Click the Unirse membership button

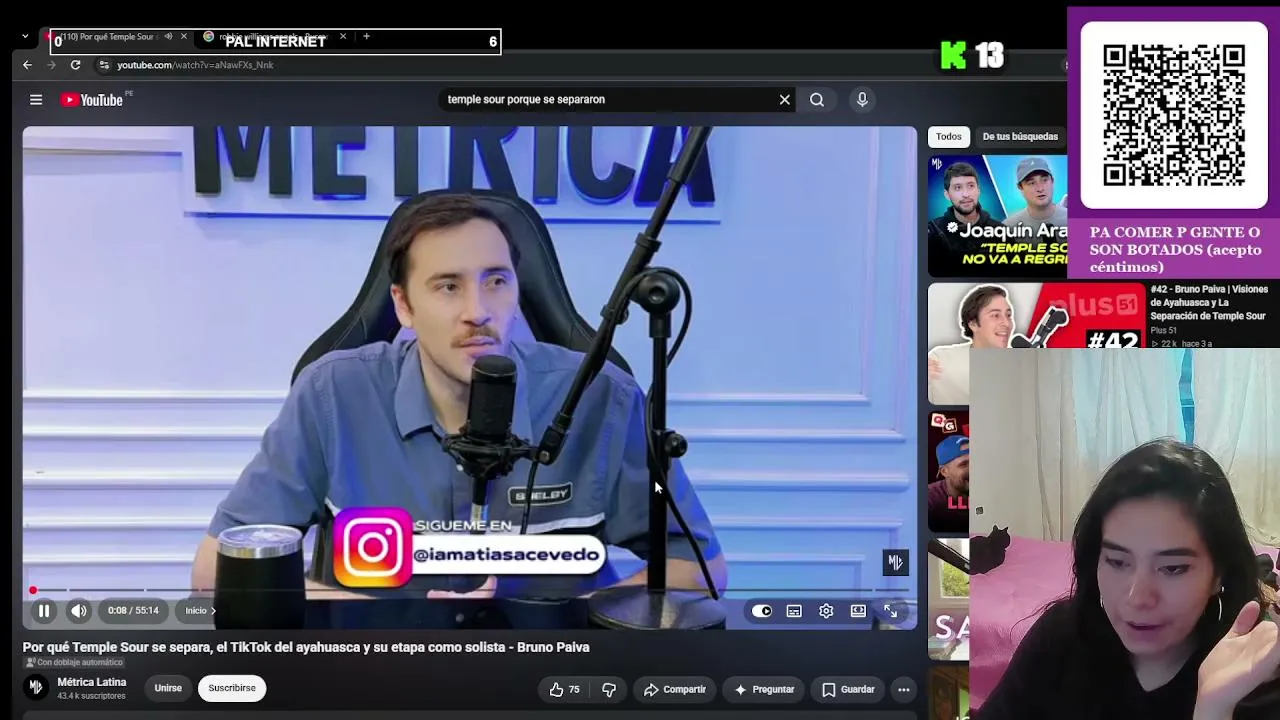(x=168, y=688)
